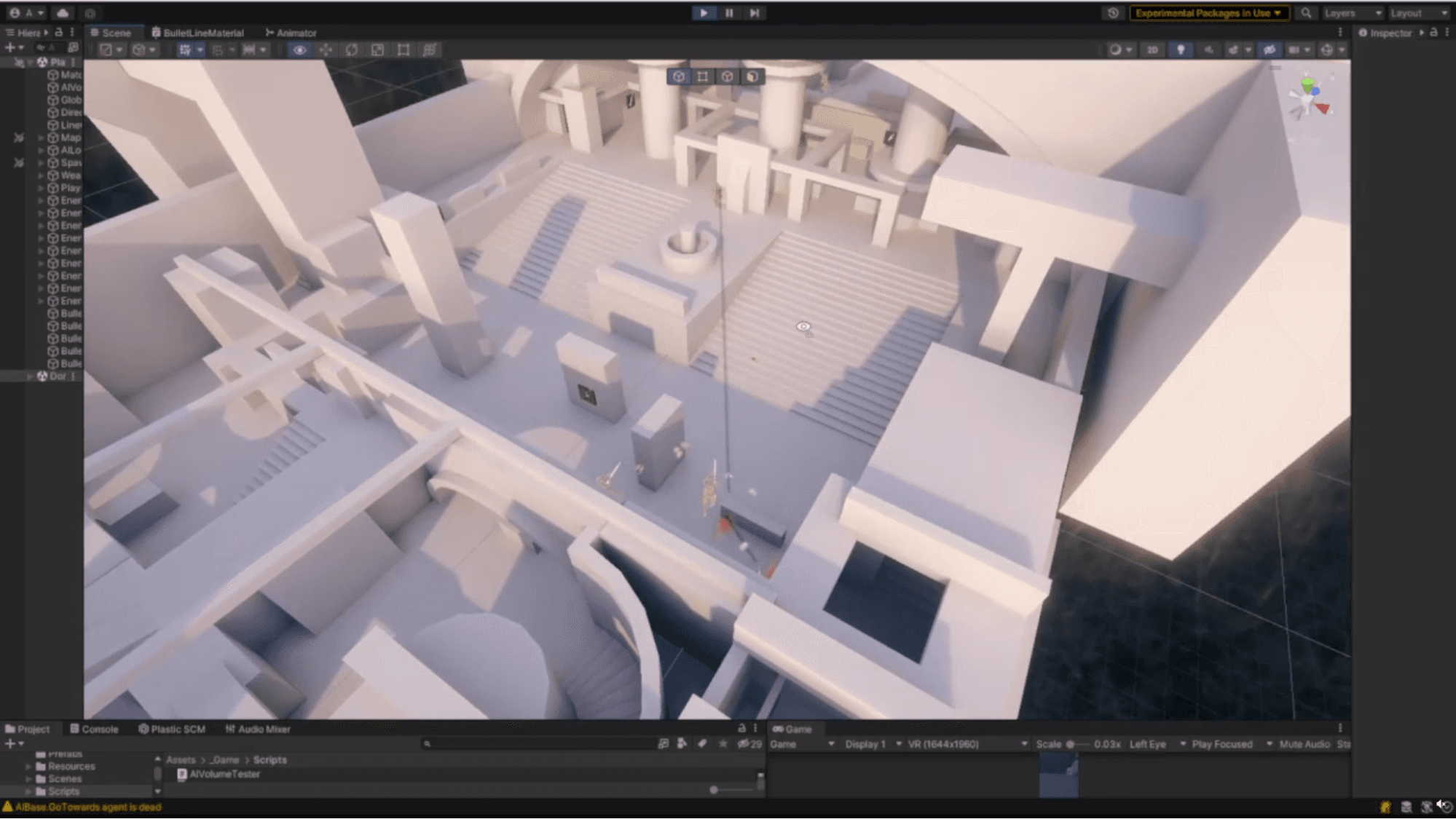Switch to the Animator tab
This screenshot has height=819, width=1456.
291,32
